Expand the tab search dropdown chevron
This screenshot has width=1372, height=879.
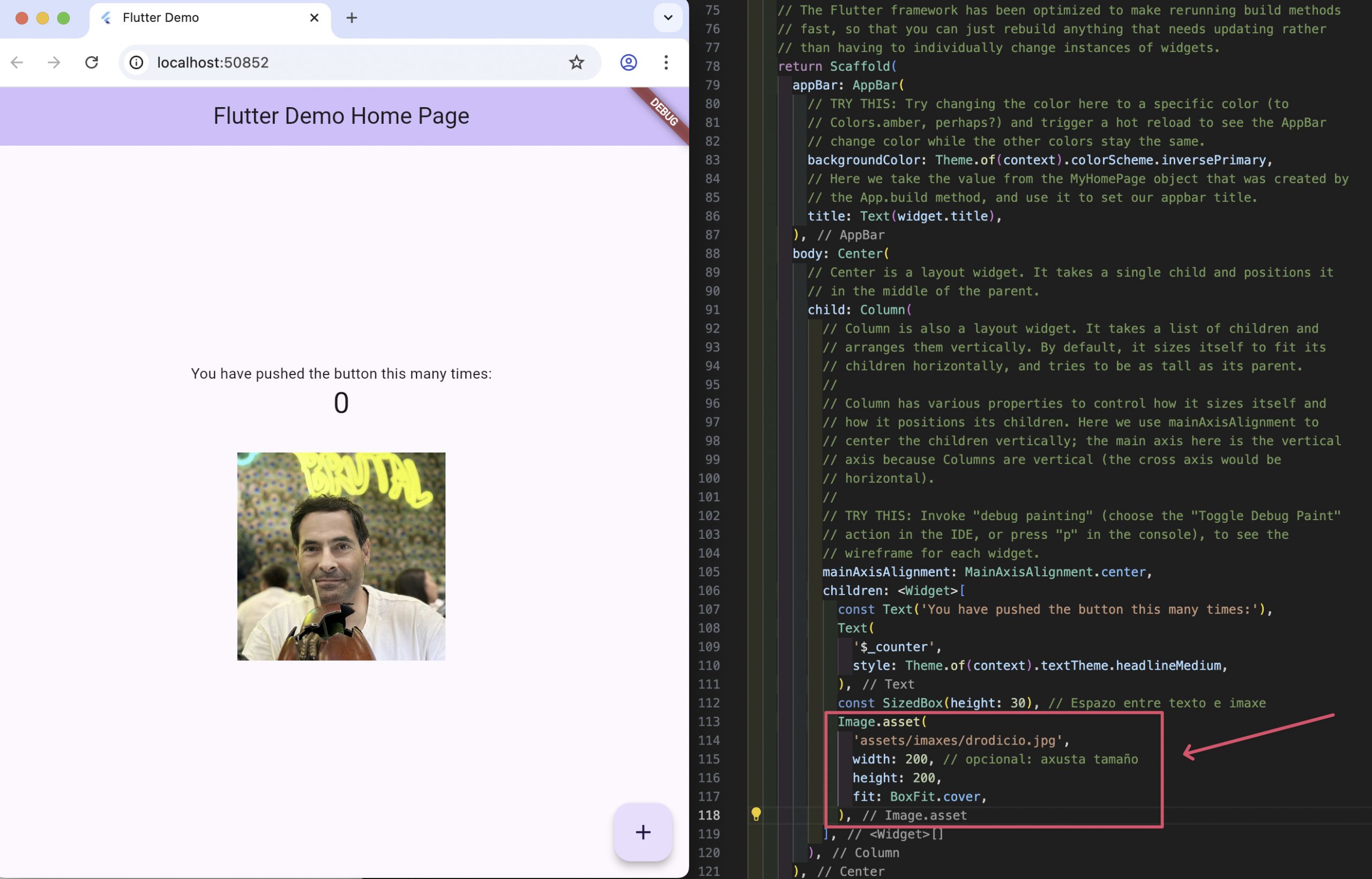click(x=667, y=18)
